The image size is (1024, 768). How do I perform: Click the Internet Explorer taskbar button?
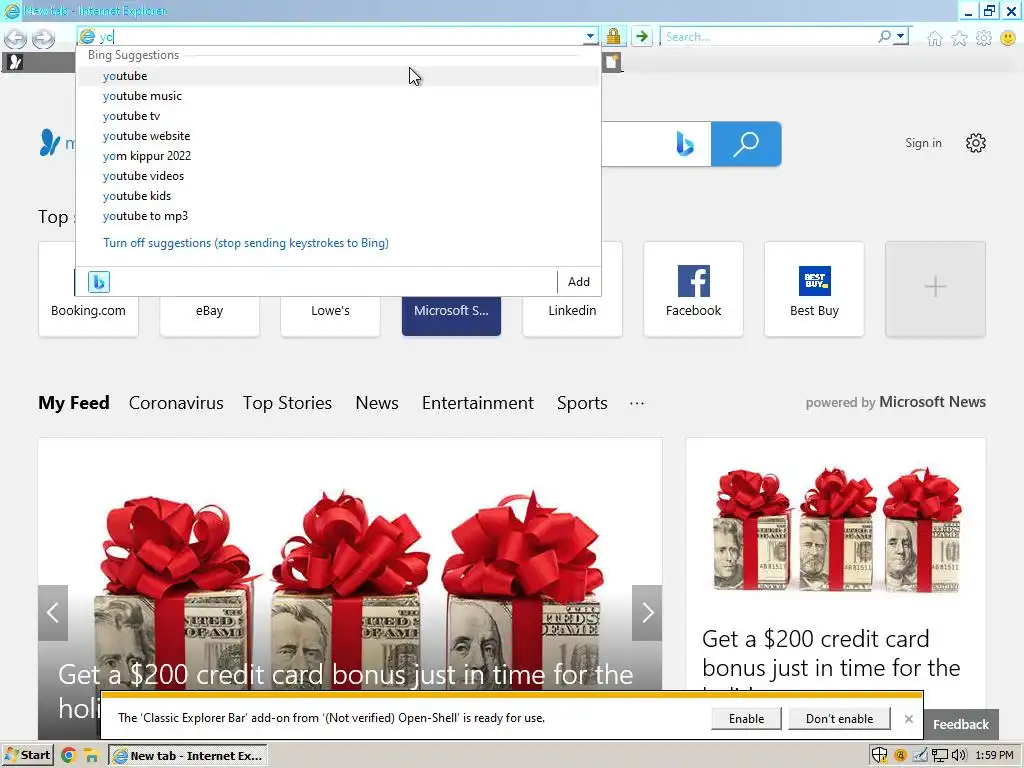click(x=188, y=756)
